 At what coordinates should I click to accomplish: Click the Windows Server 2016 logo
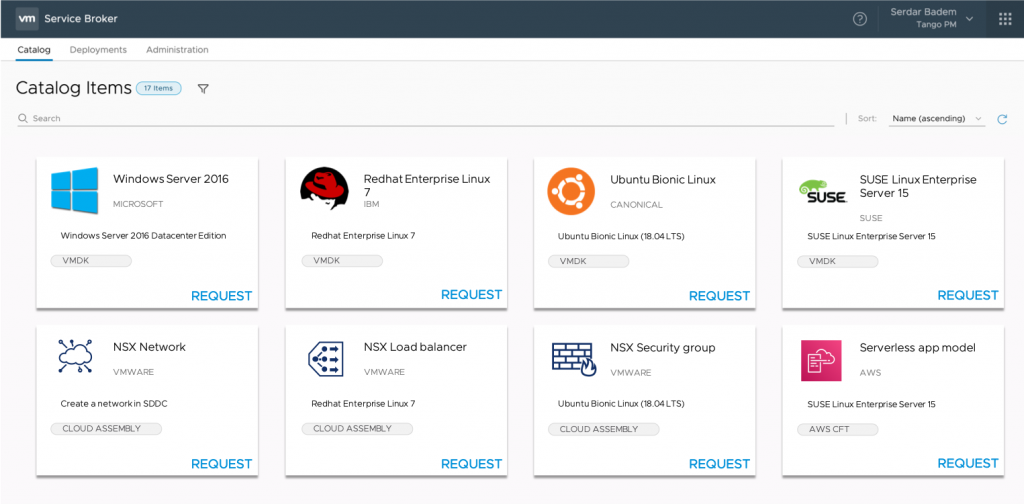(x=74, y=191)
